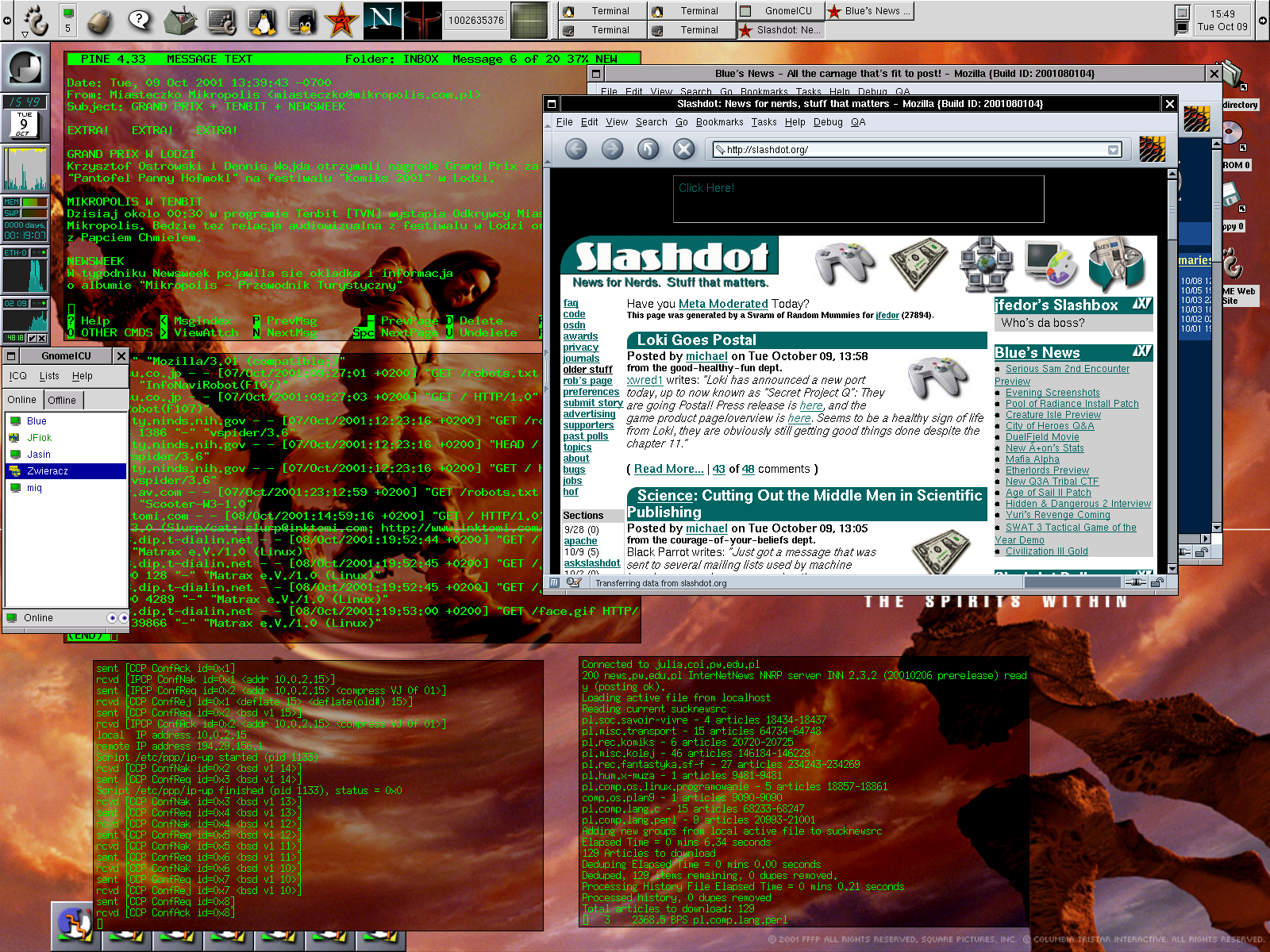The height and width of the screenshot is (952, 1270).
Task: Click the desk guide workspace pager
Action: (x=529, y=20)
